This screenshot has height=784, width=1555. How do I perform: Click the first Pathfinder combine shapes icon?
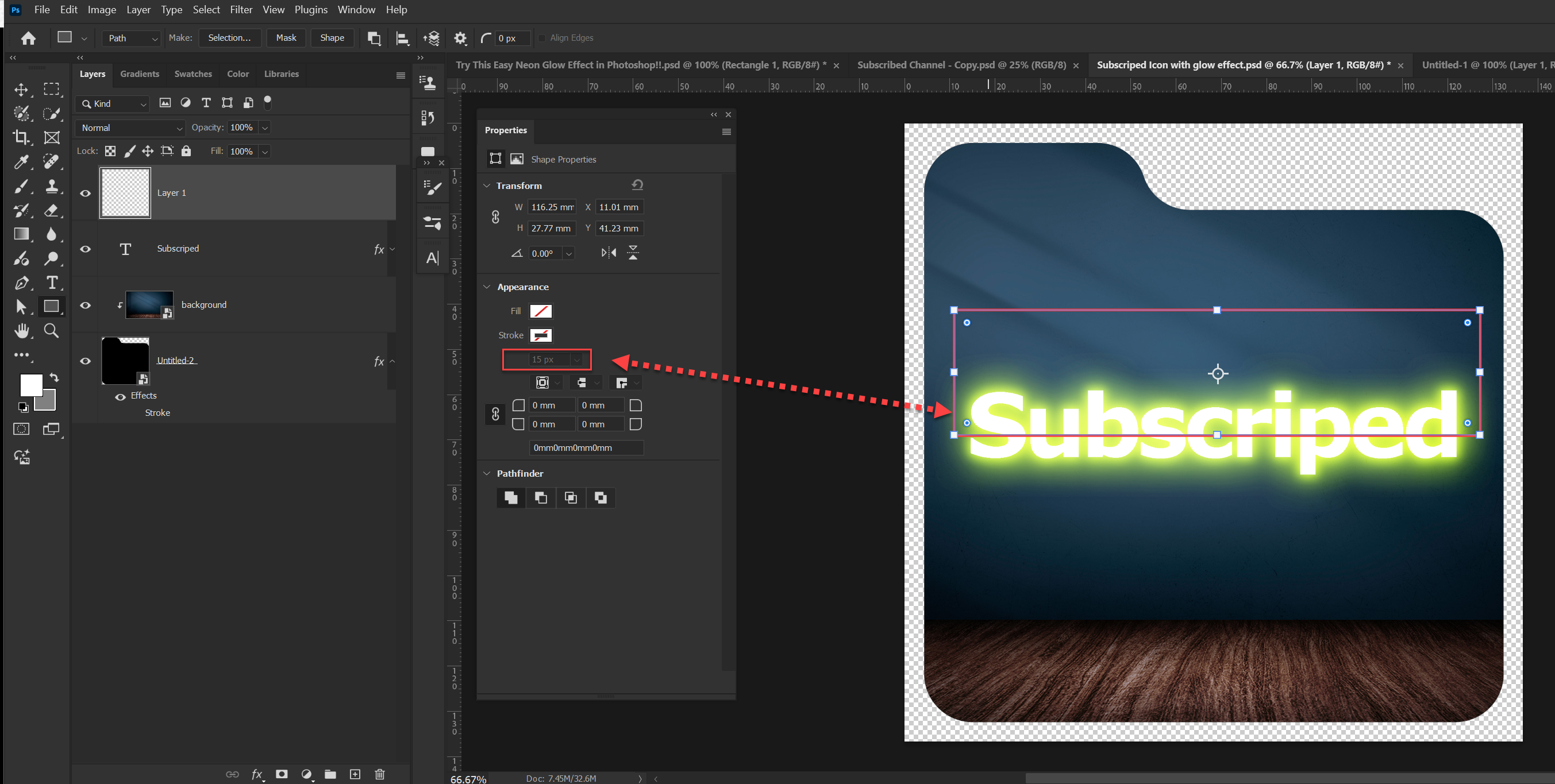(x=511, y=497)
